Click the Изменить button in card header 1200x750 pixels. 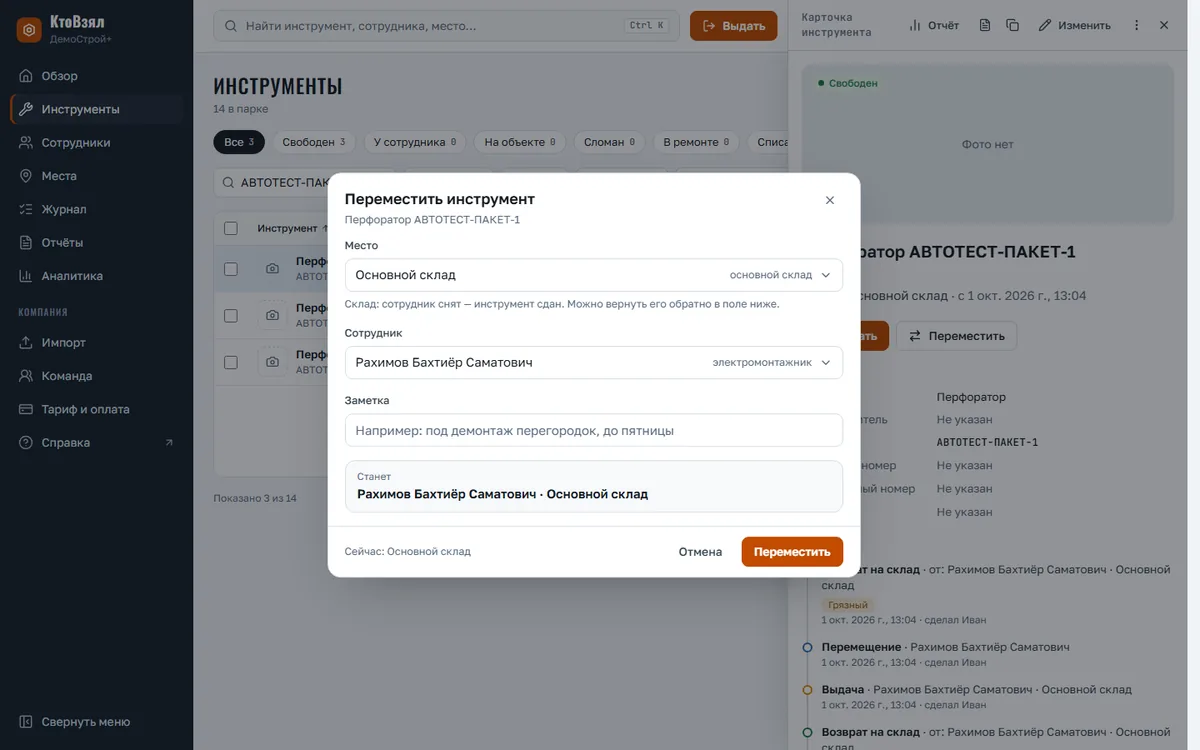(1075, 25)
